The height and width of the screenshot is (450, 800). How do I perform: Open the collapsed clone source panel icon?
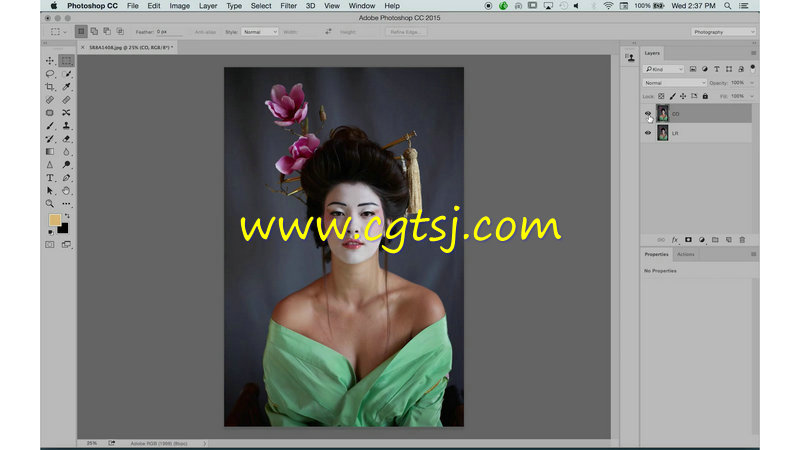click(631, 58)
